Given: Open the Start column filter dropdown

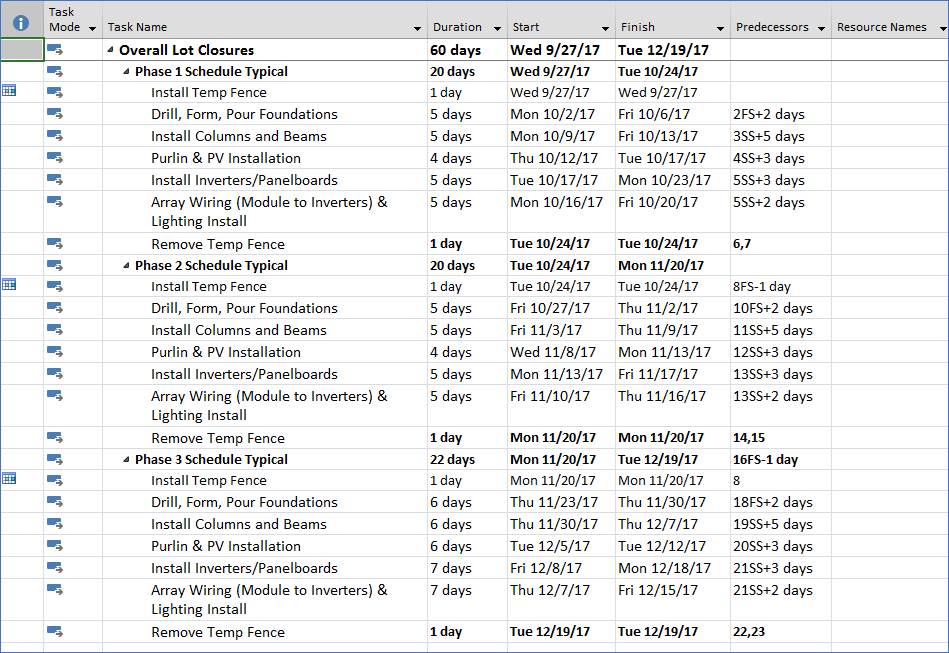Looking at the screenshot, I should point(605,28).
